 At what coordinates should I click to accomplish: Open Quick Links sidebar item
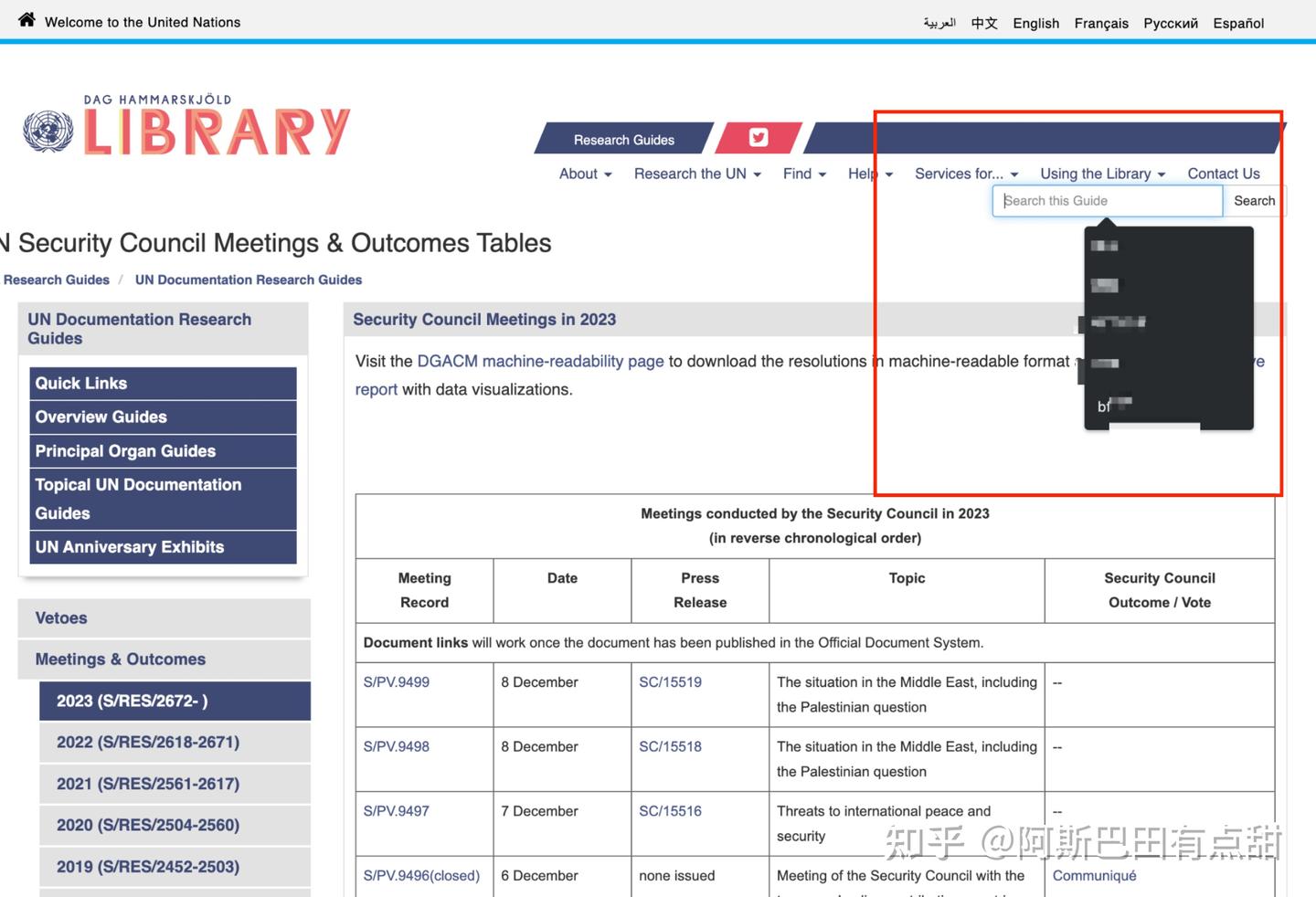(163, 384)
